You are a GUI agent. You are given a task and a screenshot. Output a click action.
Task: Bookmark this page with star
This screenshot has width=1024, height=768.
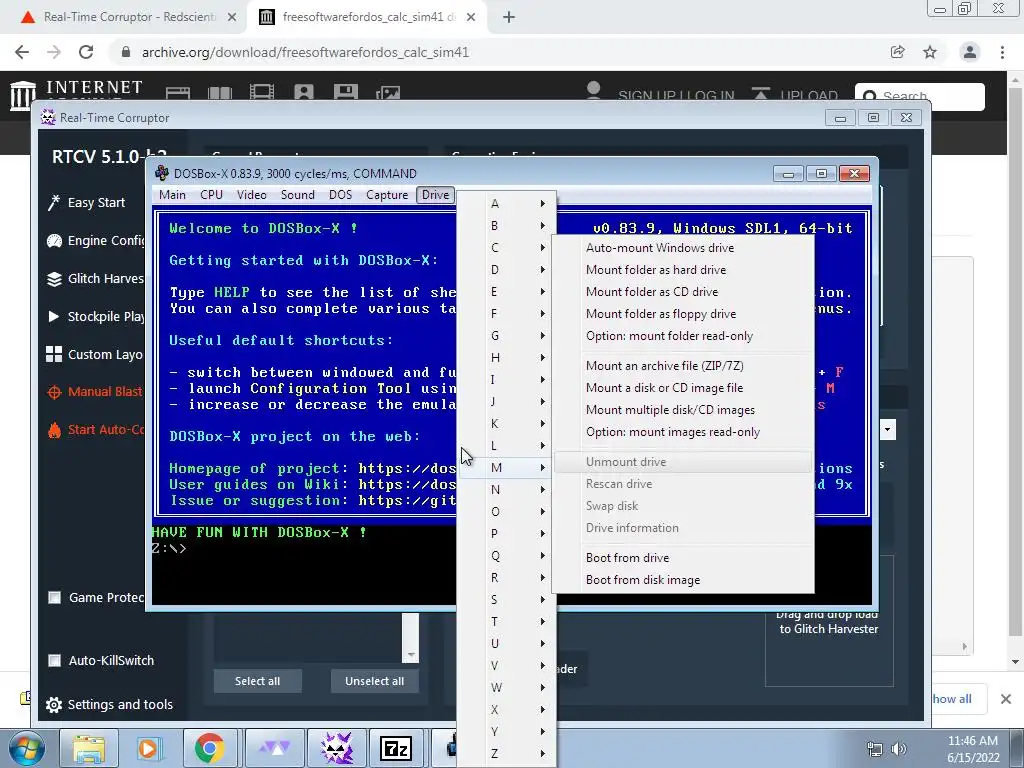pos(930,52)
